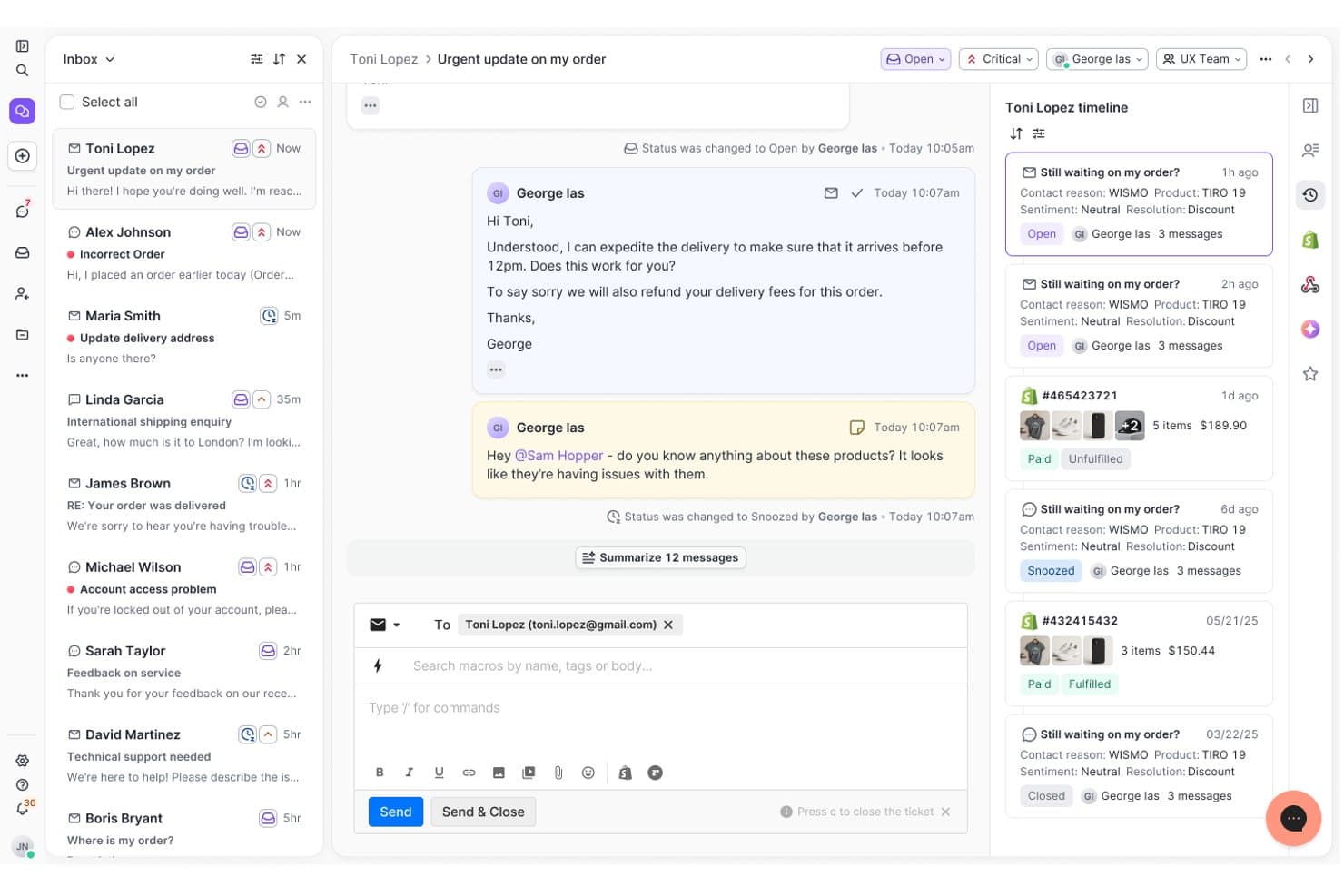The width and height of the screenshot is (1344, 896).
Task: Click the attachment paperclip icon
Action: coord(558,773)
